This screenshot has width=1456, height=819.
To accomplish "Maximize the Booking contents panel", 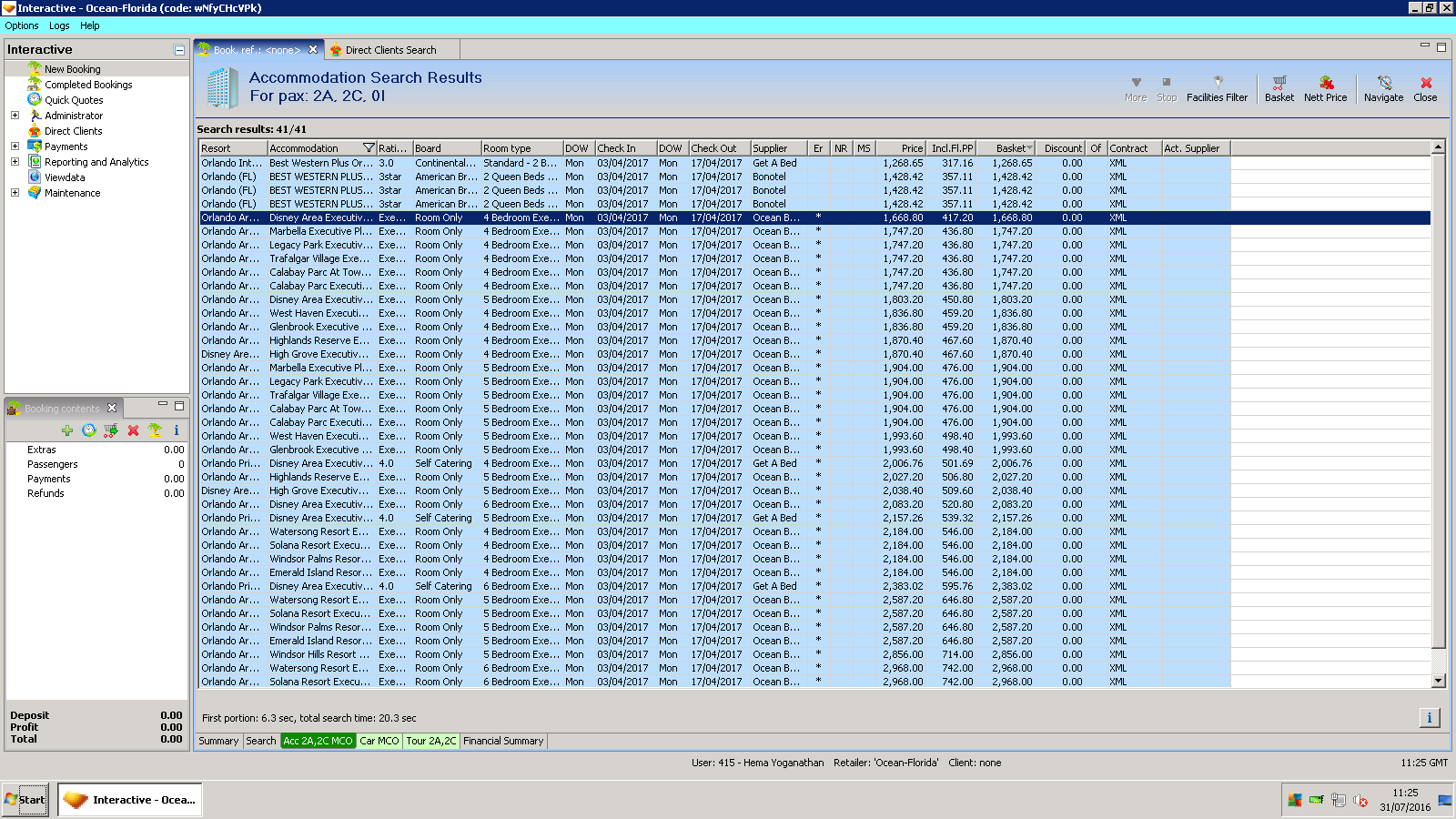I will (179, 406).
